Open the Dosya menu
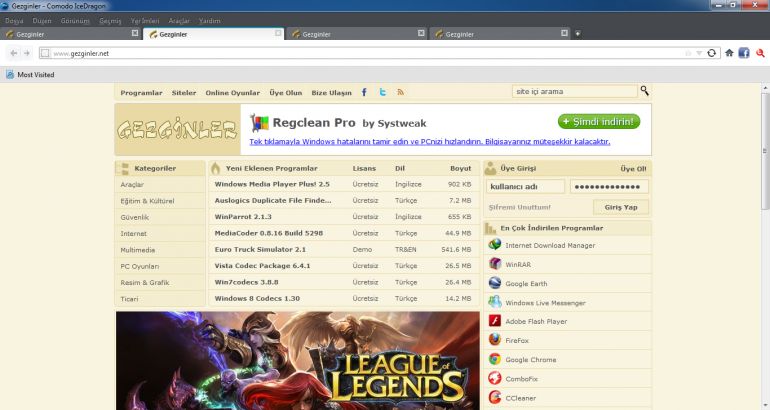The width and height of the screenshot is (770, 410). pyautogui.click(x=14, y=21)
